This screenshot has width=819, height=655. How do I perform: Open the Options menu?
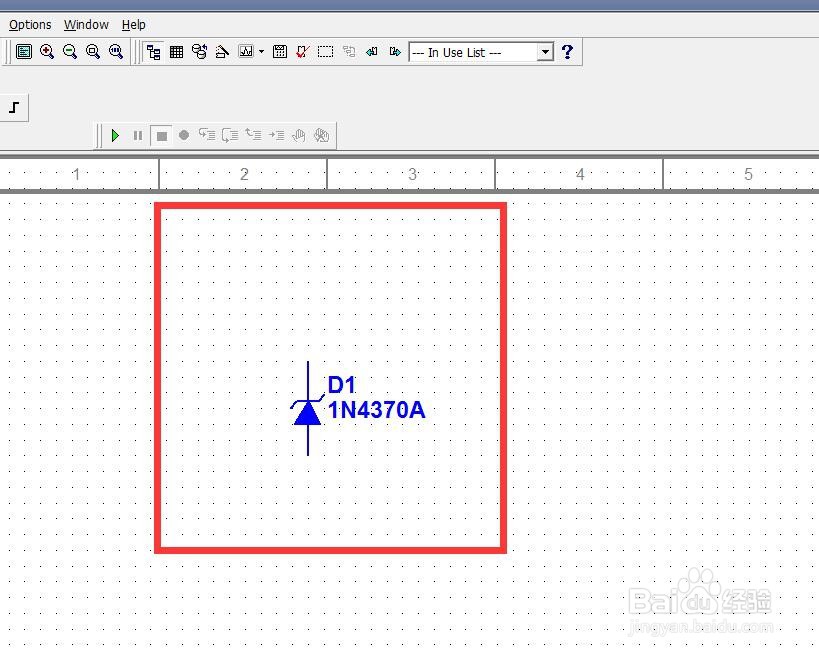30,25
